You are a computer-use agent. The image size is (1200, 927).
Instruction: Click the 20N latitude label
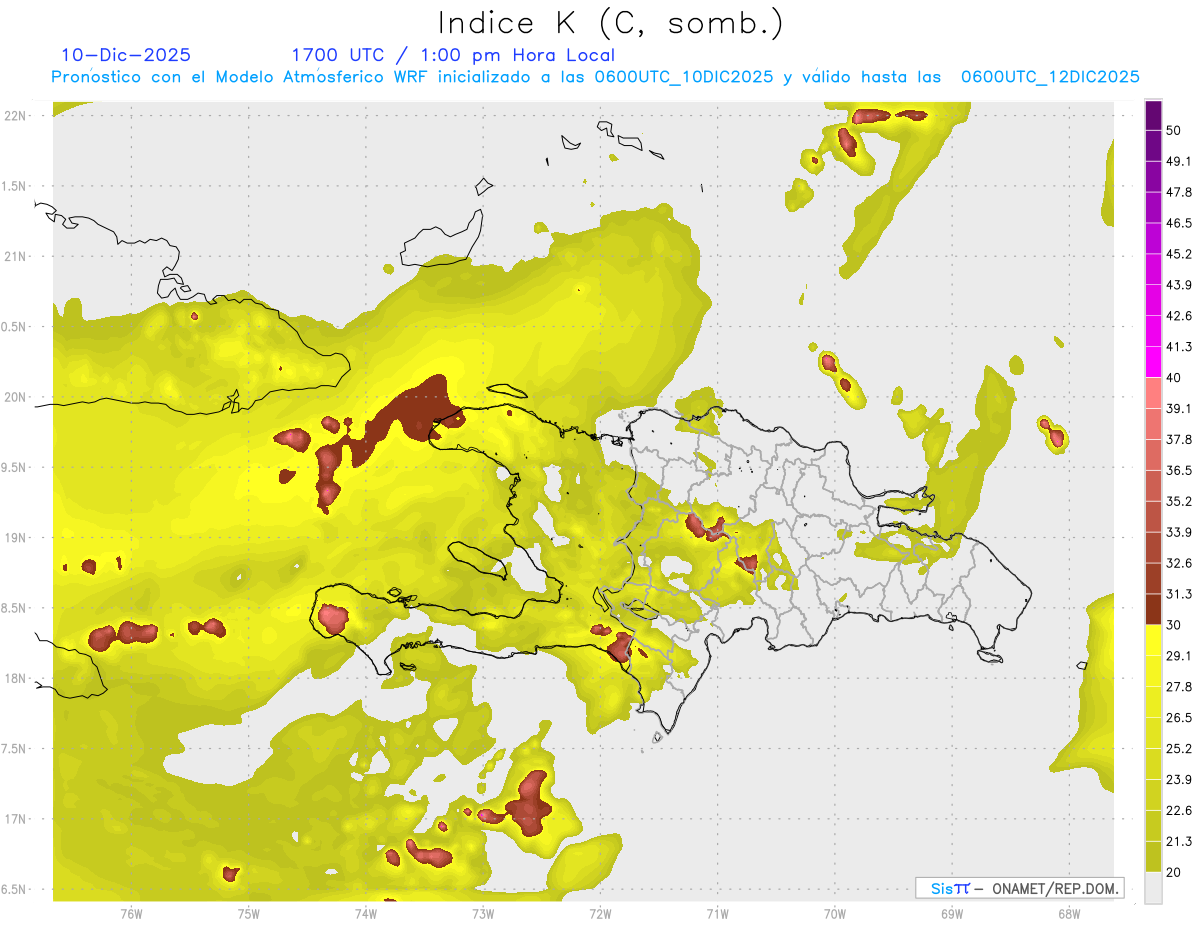[x=15, y=397]
